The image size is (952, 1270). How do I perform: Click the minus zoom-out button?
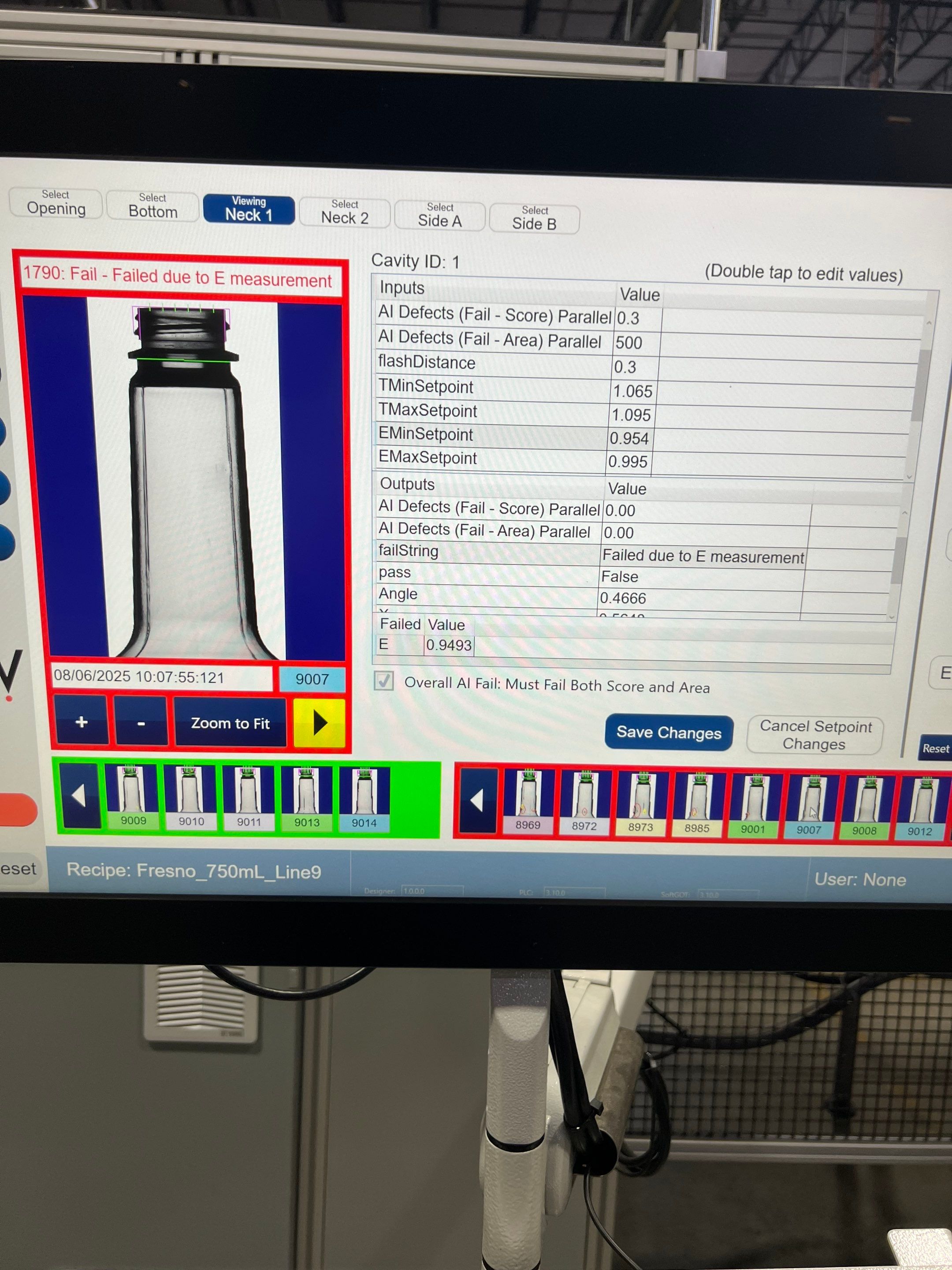coord(141,723)
